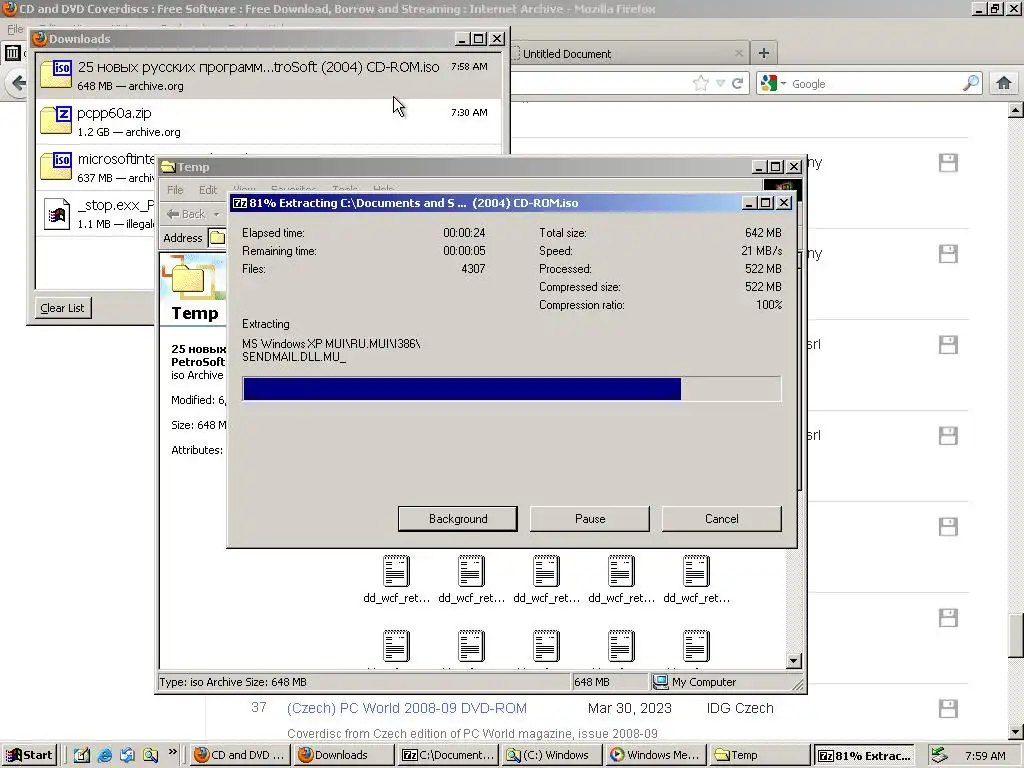Viewport: 1024px width, 768px height.
Task: Switch to Temp folder taskbar button
Action: click(760, 755)
